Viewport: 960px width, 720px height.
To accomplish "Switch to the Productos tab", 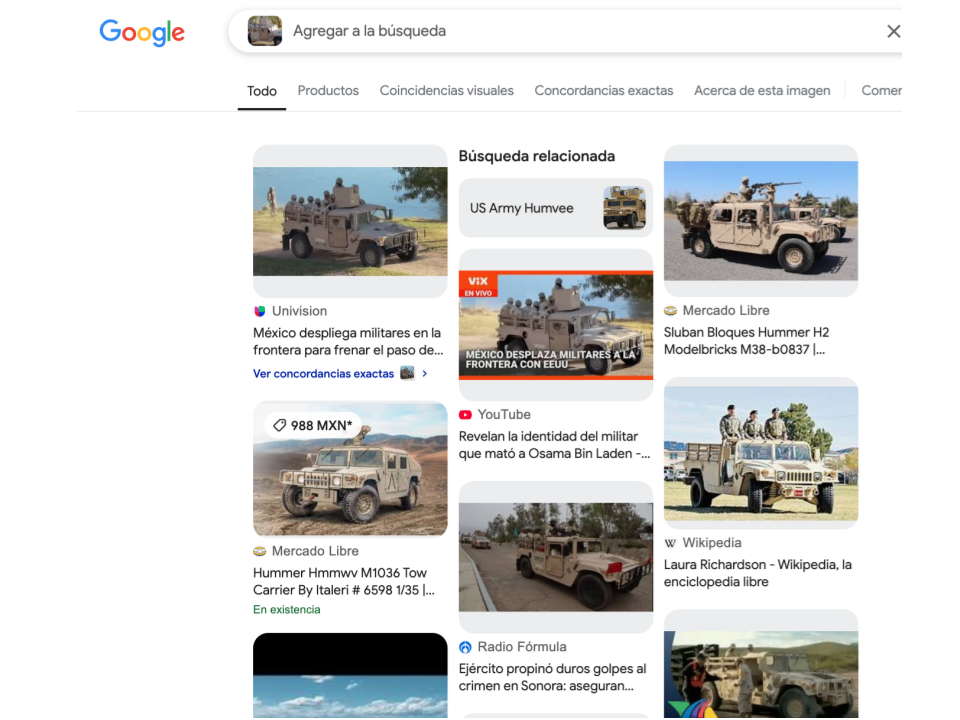I will pyautogui.click(x=328, y=91).
